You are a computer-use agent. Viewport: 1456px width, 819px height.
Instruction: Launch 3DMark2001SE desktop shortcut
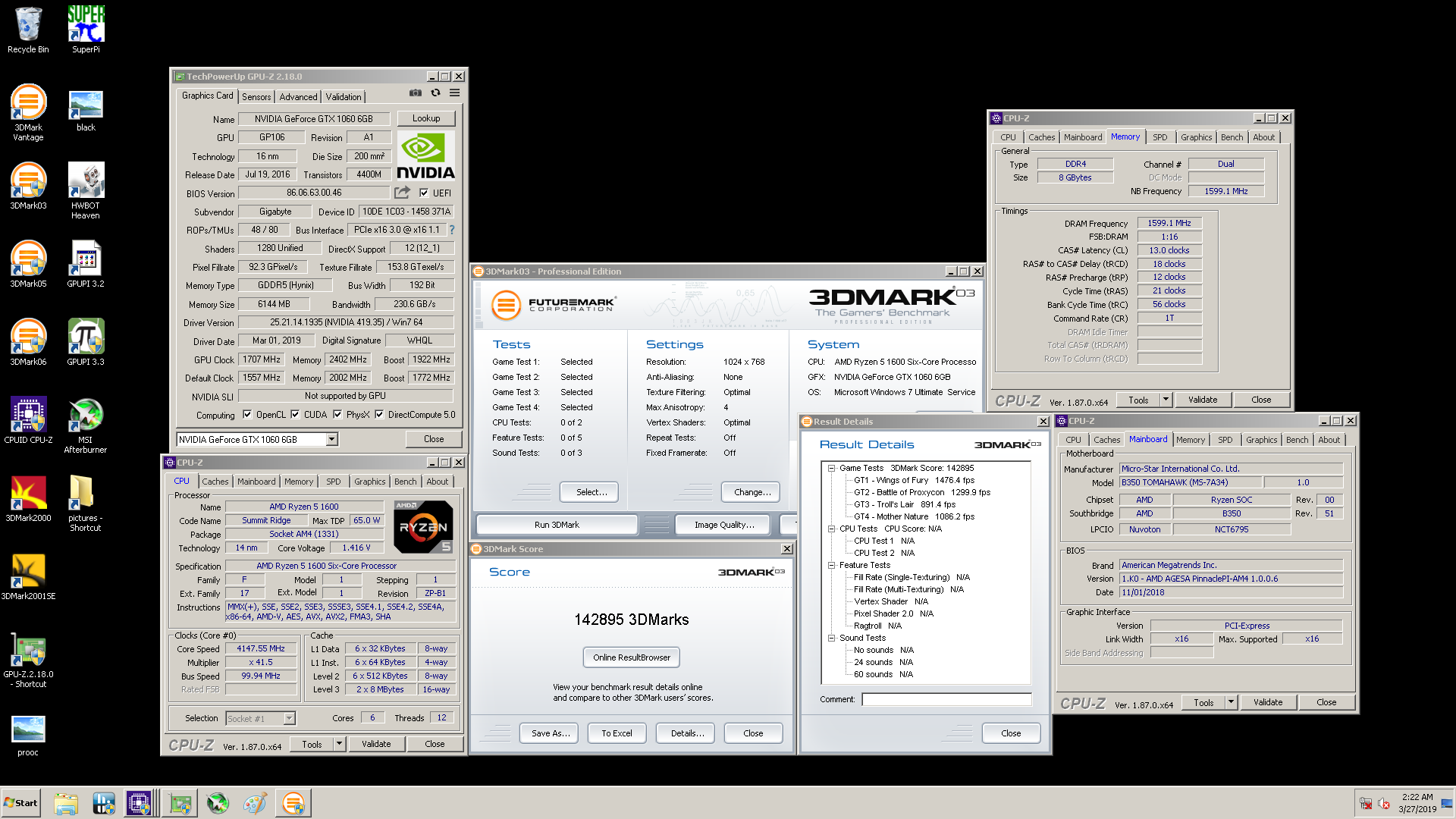28,576
